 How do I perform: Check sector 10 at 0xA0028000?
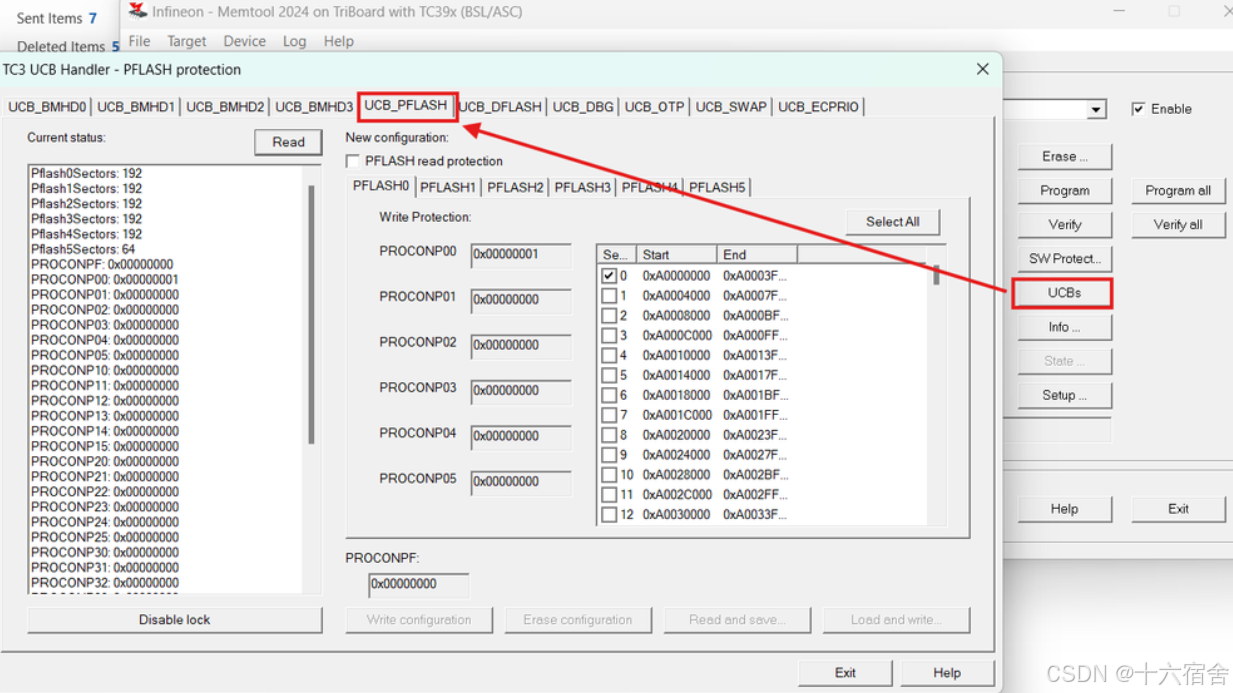point(609,475)
